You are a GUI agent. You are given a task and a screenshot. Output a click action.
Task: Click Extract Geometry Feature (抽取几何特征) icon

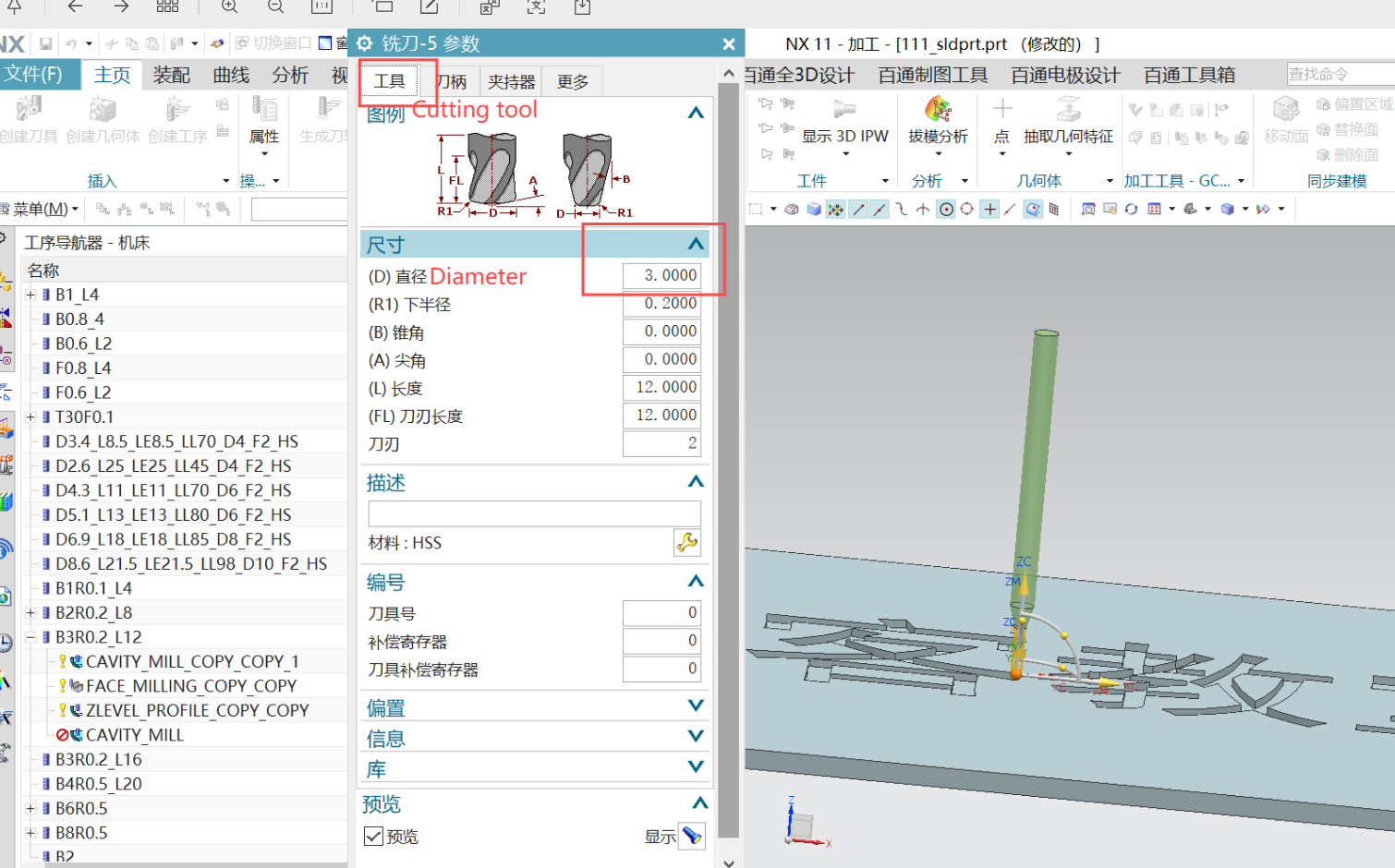(1068, 109)
